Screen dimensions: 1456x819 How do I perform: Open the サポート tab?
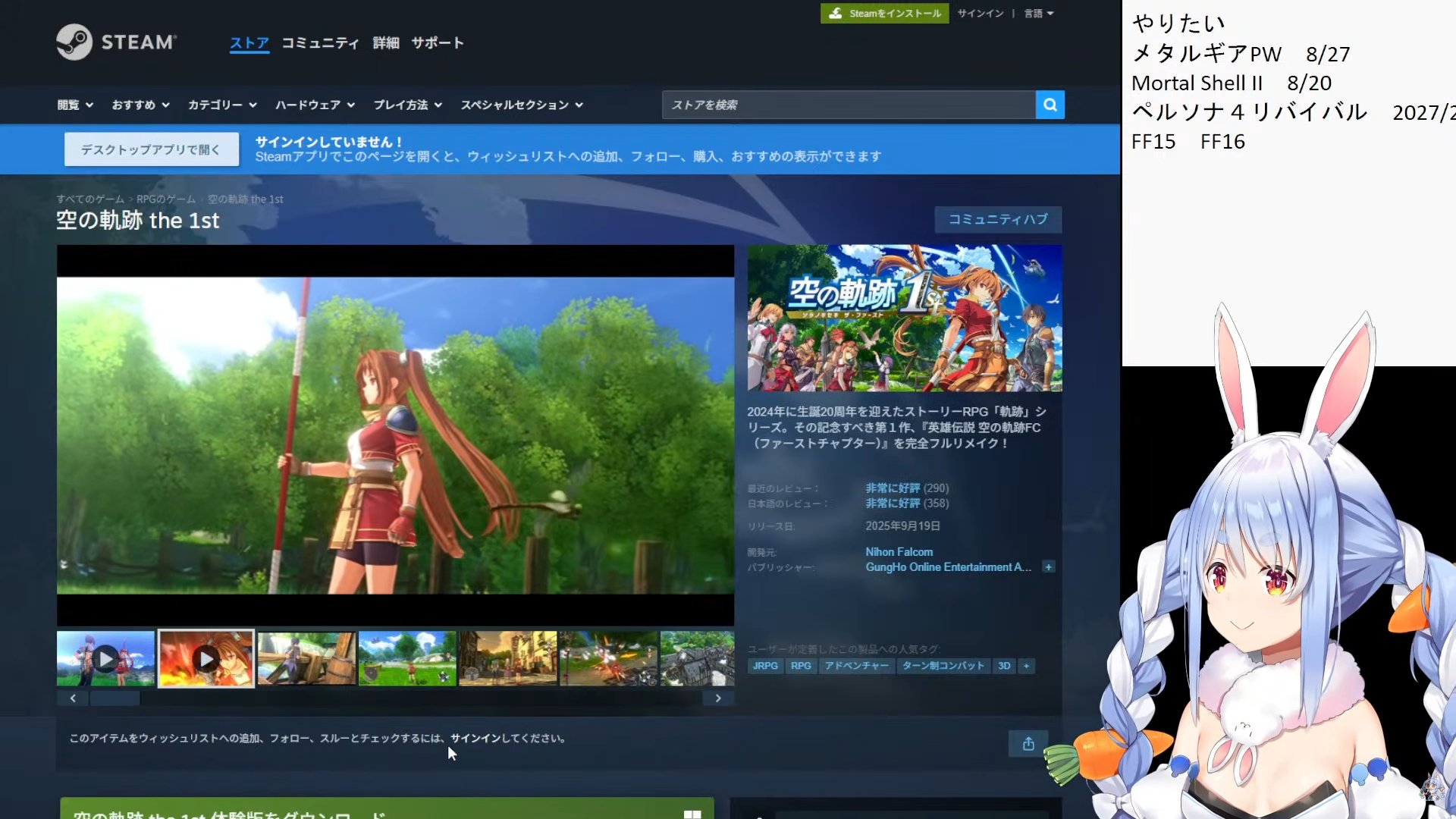click(438, 43)
